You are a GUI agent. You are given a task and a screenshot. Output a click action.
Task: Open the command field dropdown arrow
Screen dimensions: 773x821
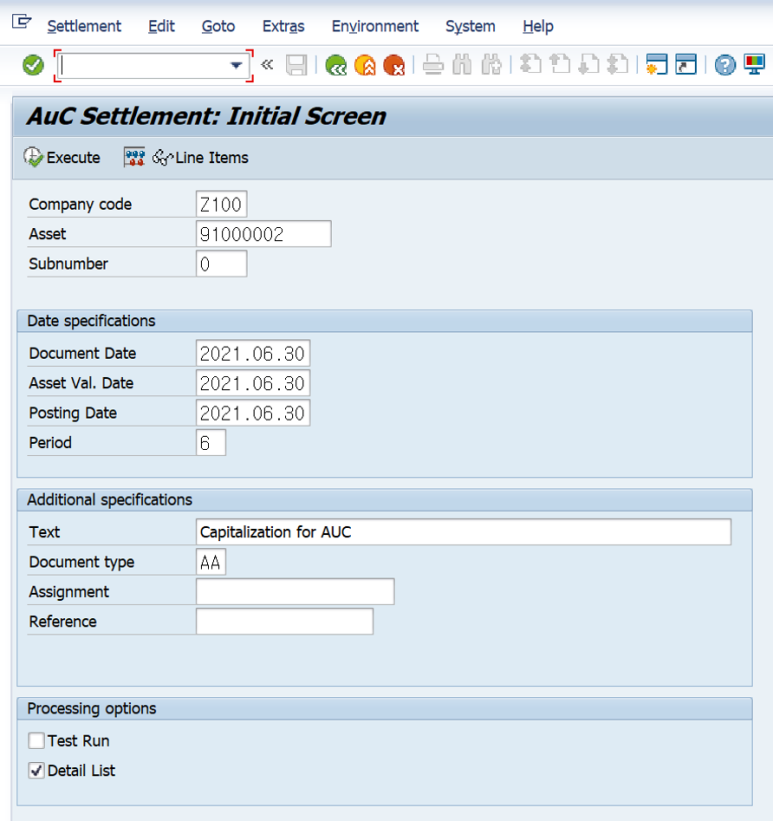pyautogui.click(x=236, y=65)
